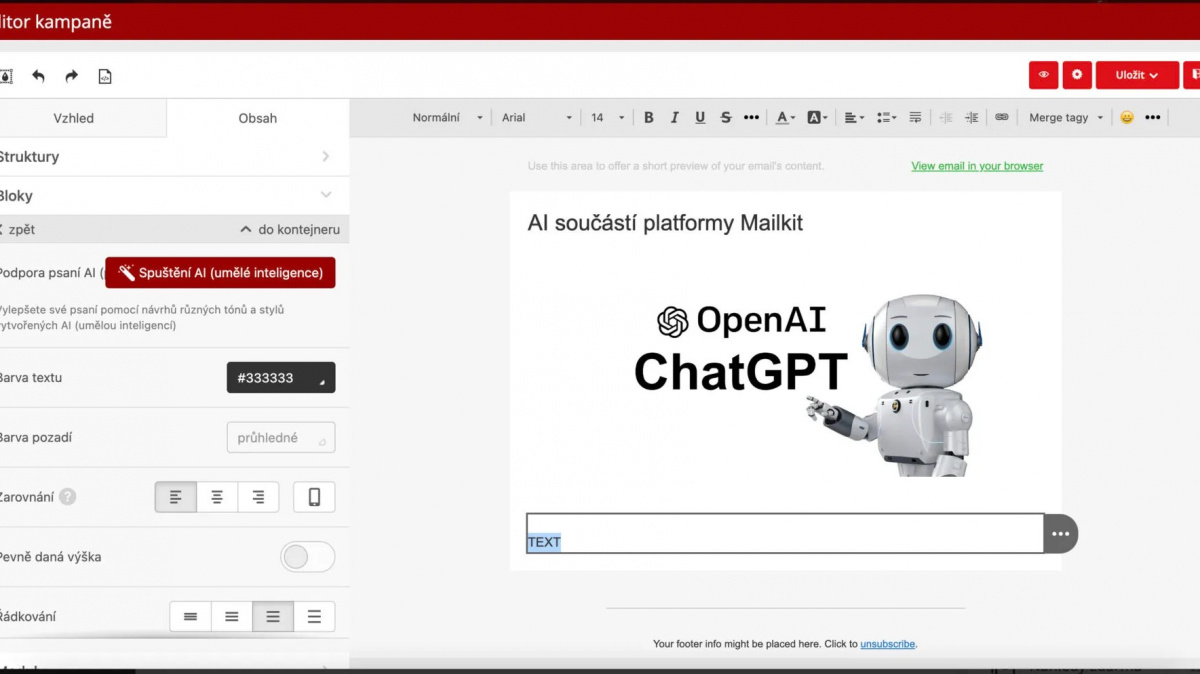Viewport: 1200px width, 674px height.
Task: Open the #333333 text color picker
Action: pyautogui.click(x=280, y=378)
